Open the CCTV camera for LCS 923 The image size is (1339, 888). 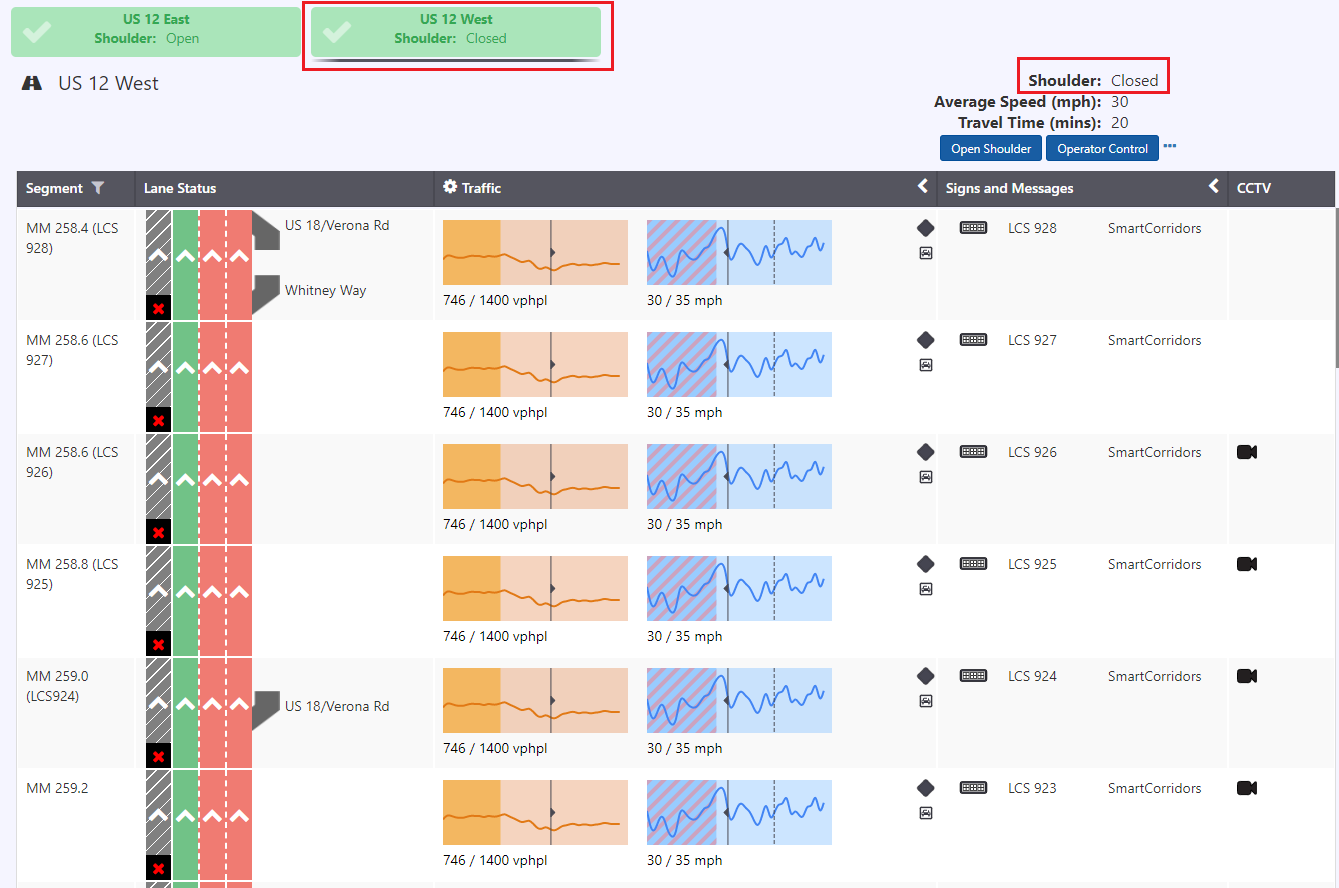(x=1247, y=788)
